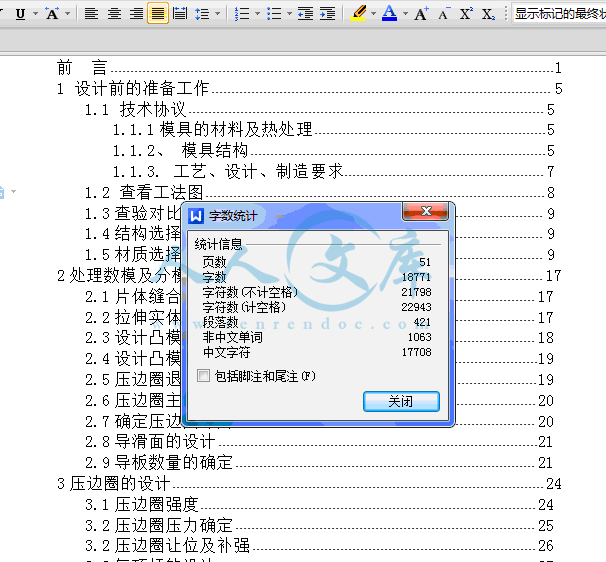The height and width of the screenshot is (562, 606).
Task: Apply subscript formatting
Action: (489, 14)
